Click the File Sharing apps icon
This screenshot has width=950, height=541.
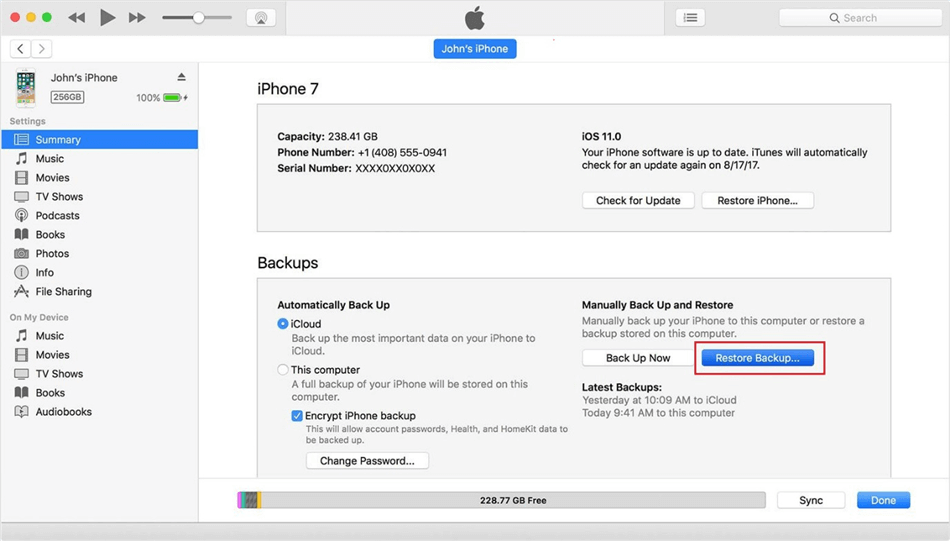click(x=21, y=291)
